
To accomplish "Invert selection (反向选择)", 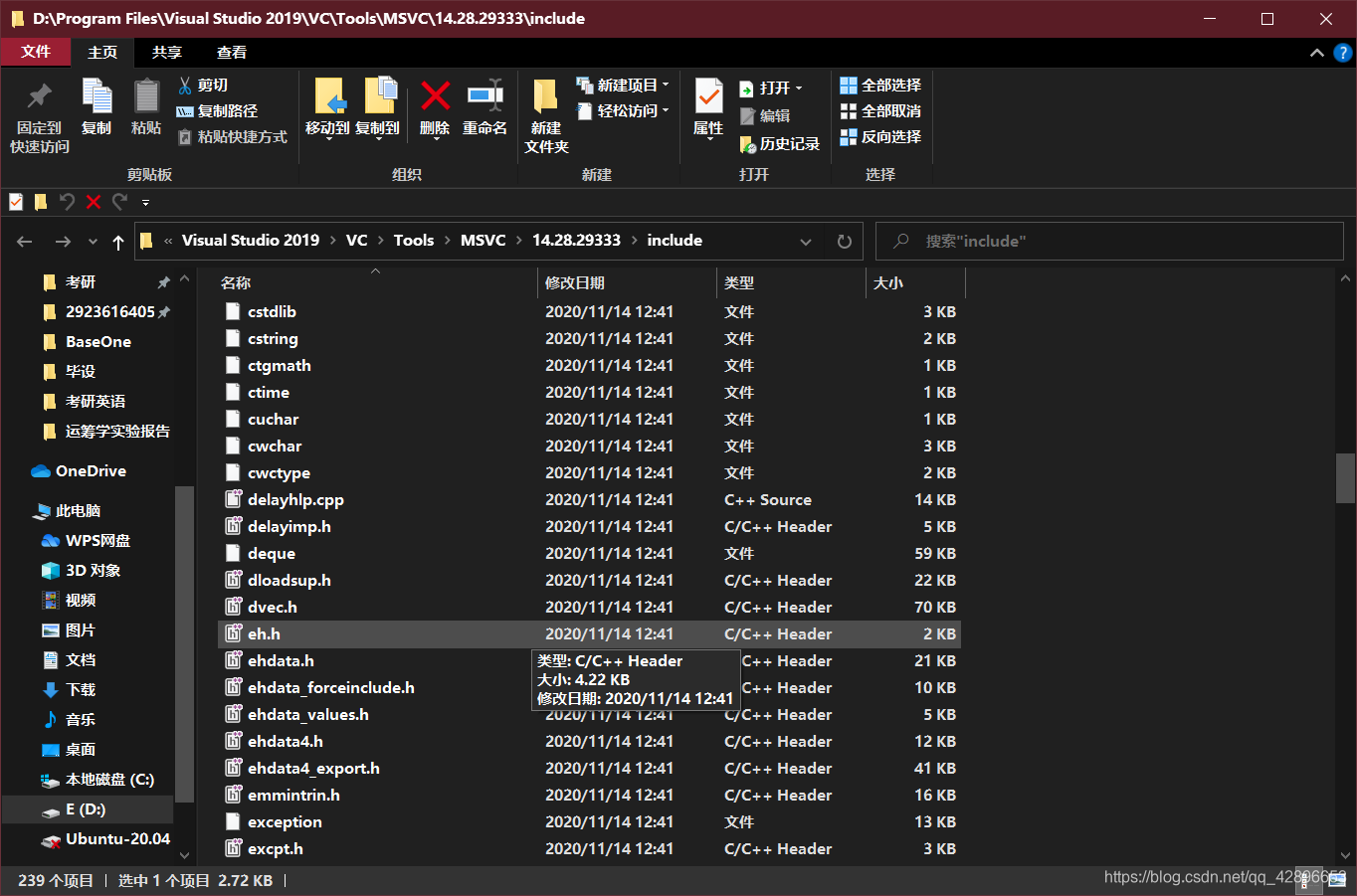I will coord(880,137).
